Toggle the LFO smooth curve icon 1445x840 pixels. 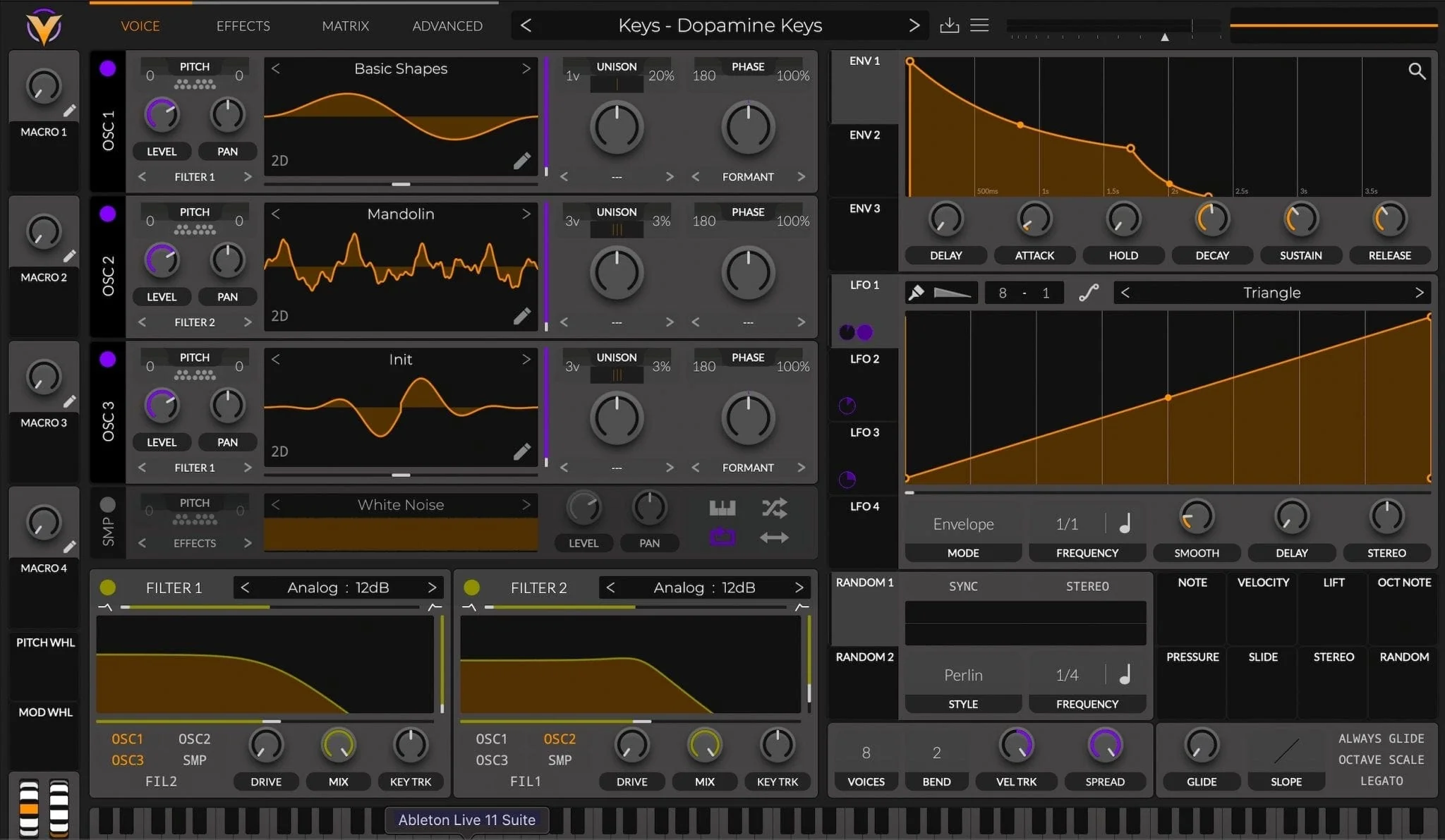click(x=1089, y=292)
